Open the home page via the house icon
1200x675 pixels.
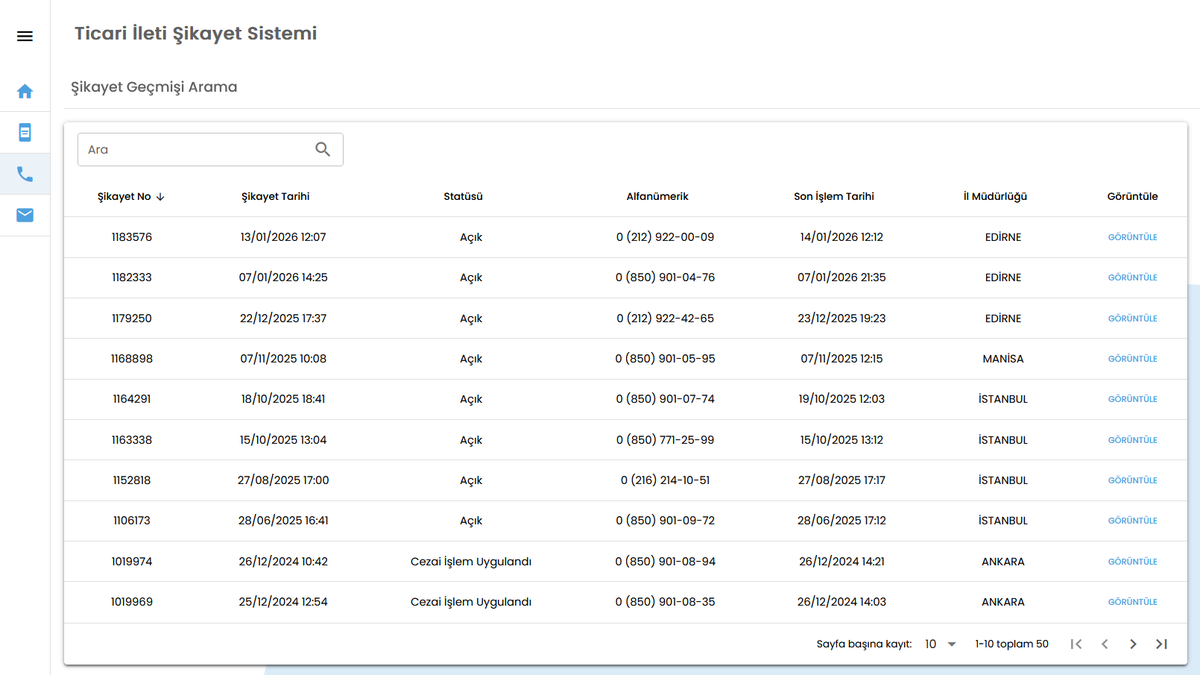tap(24, 90)
